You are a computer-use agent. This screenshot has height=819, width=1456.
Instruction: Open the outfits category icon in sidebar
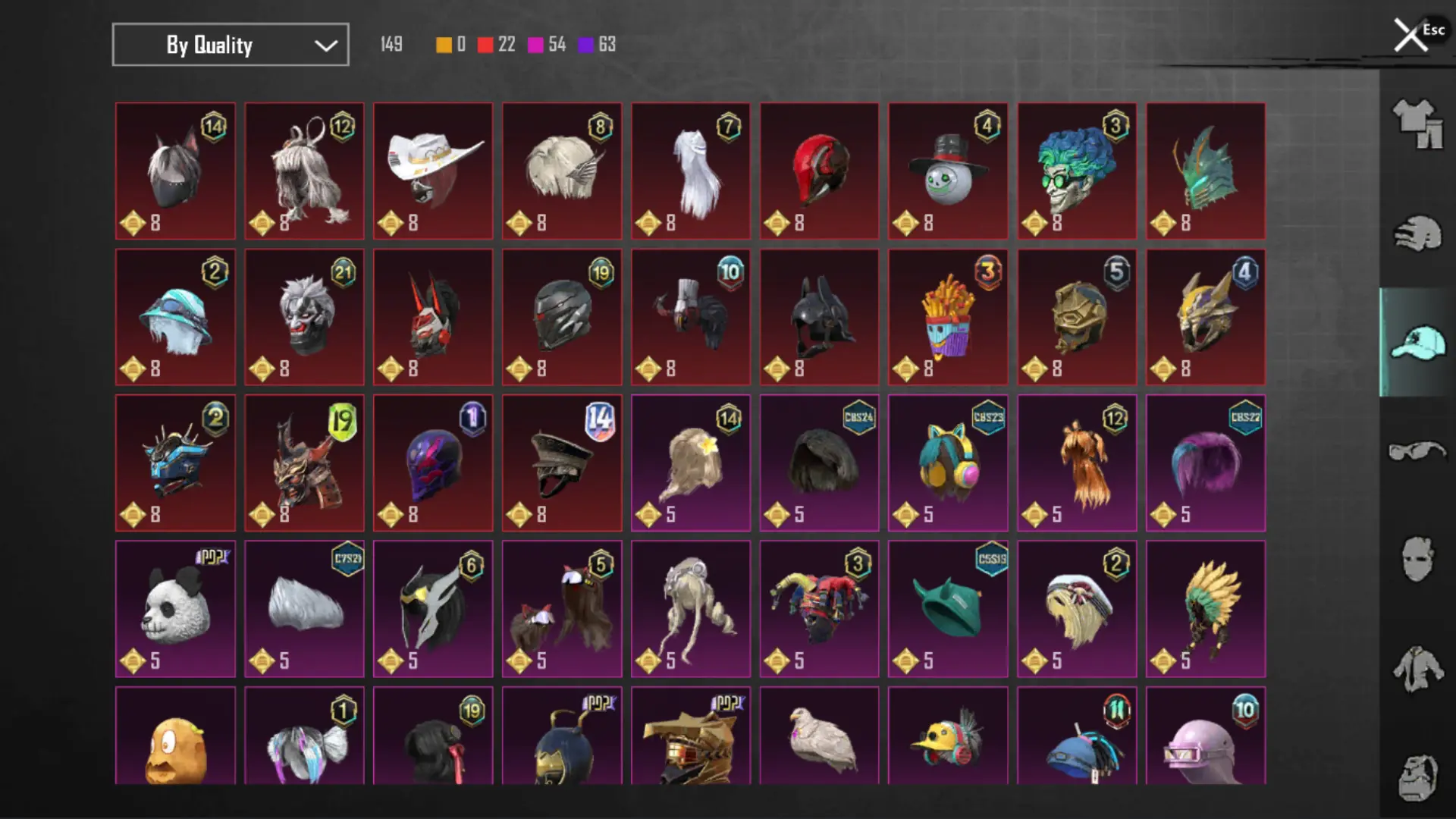pyautogui.click(x=1417, y=124)
